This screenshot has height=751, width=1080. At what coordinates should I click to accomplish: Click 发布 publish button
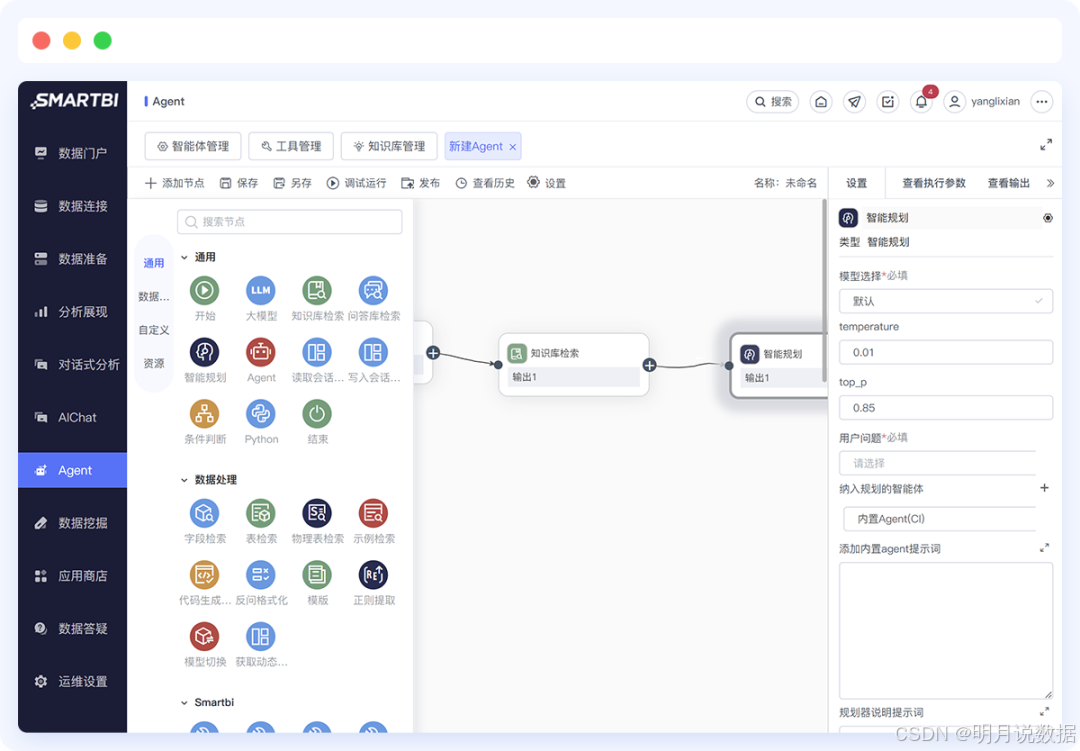420,183
